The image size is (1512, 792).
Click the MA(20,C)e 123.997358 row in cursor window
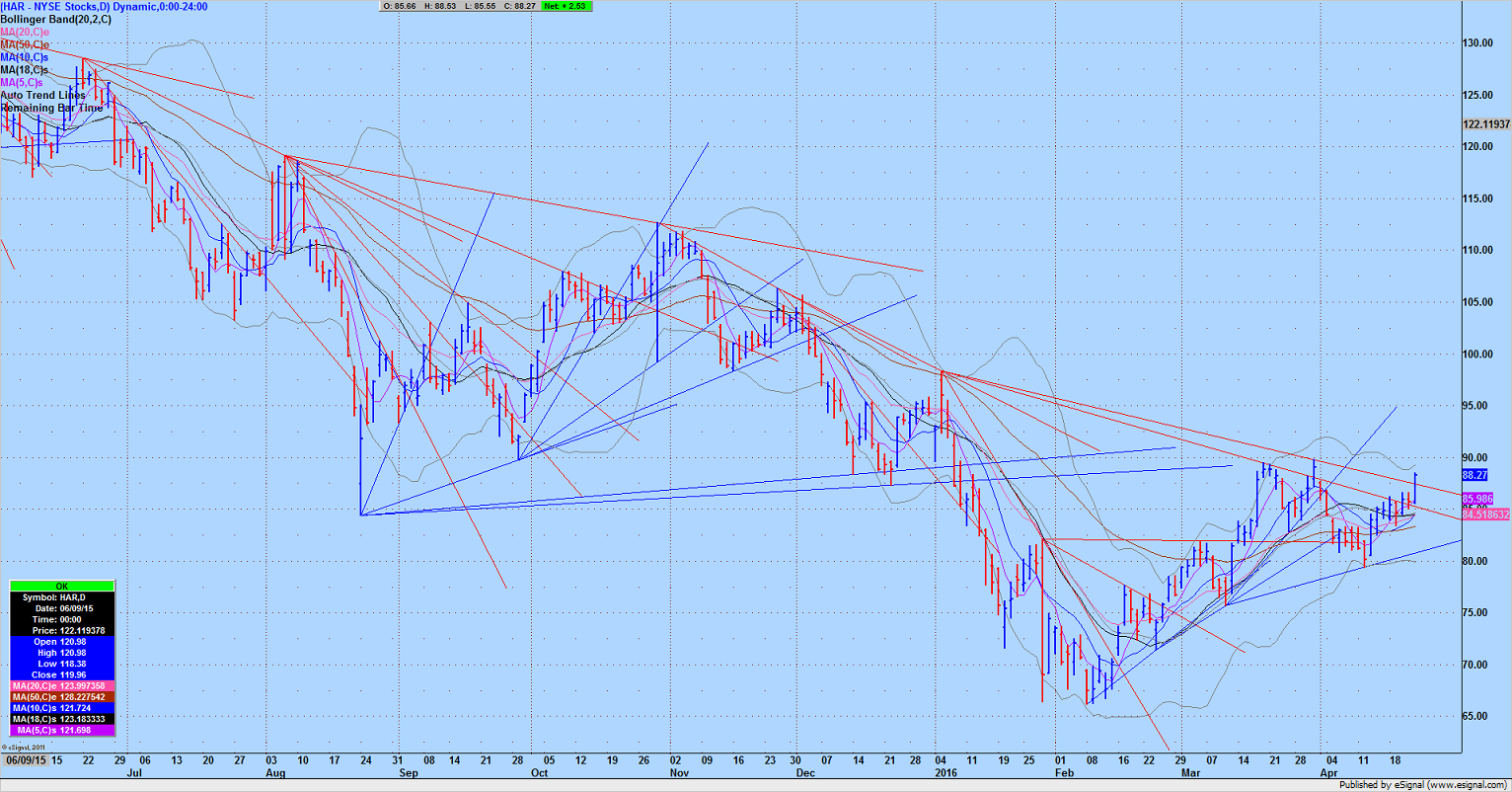coord(62,685)
